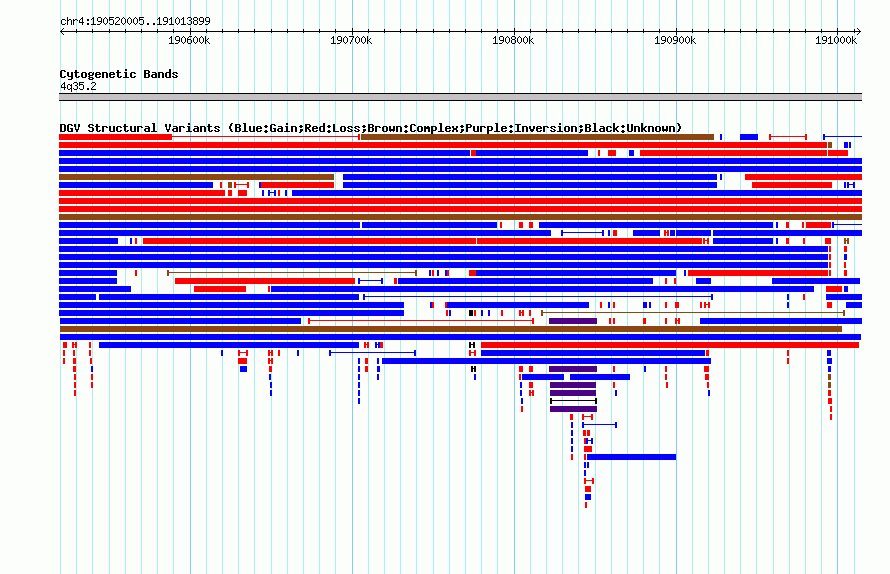Click the black-outlined unknown variant between the purple bars
This screenshot has height=574, width=890.
[573, 401]
